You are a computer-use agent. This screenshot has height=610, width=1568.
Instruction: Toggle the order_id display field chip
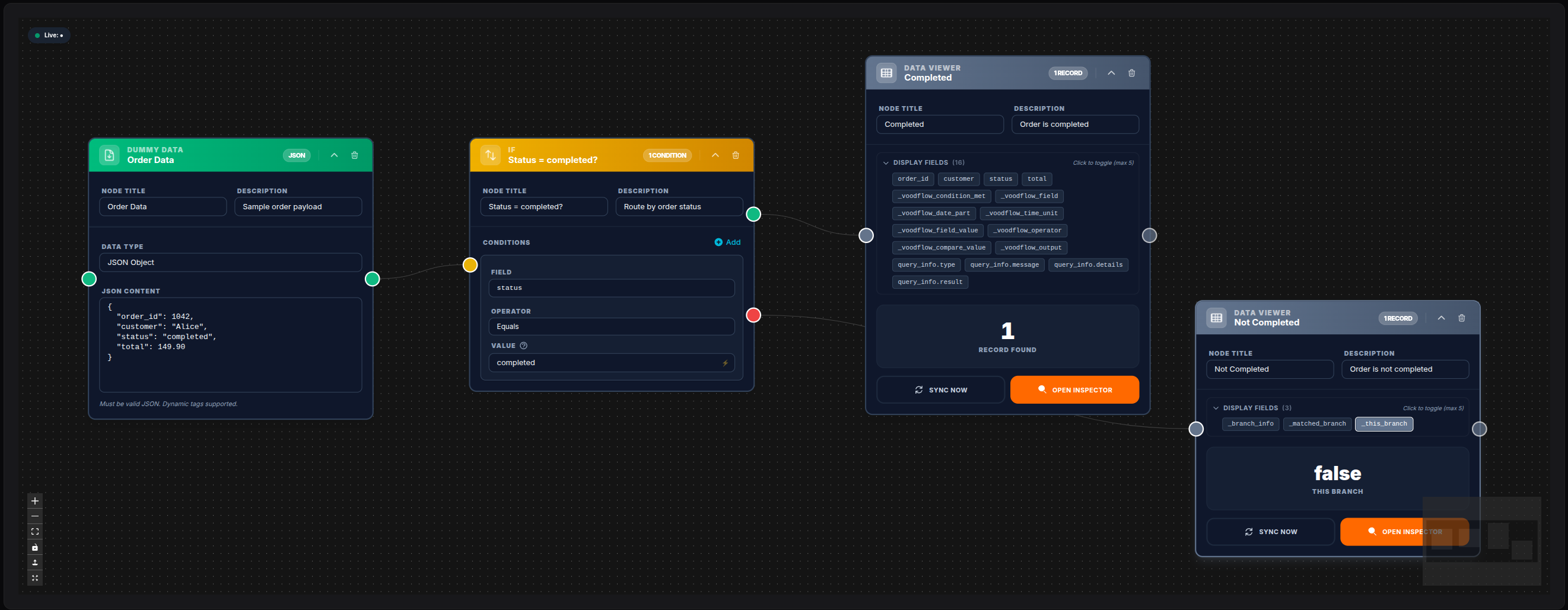click(912, 179)
